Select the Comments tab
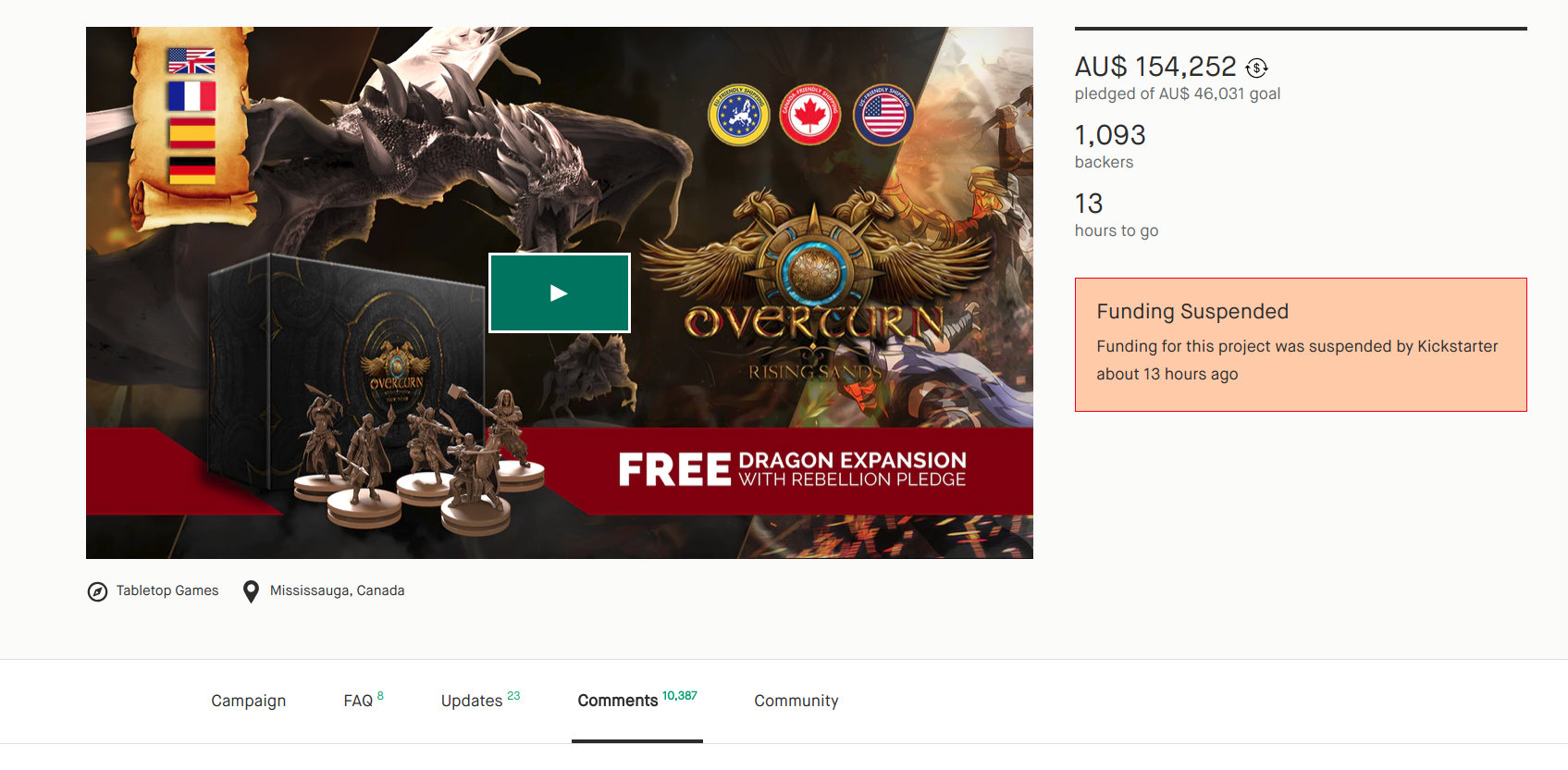This screenshot has width=1568, height=770. coord(637,701)
